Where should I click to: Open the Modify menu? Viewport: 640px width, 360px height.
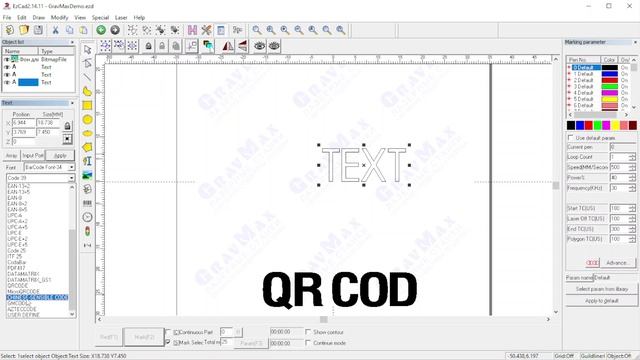click(x=59, y=18)
